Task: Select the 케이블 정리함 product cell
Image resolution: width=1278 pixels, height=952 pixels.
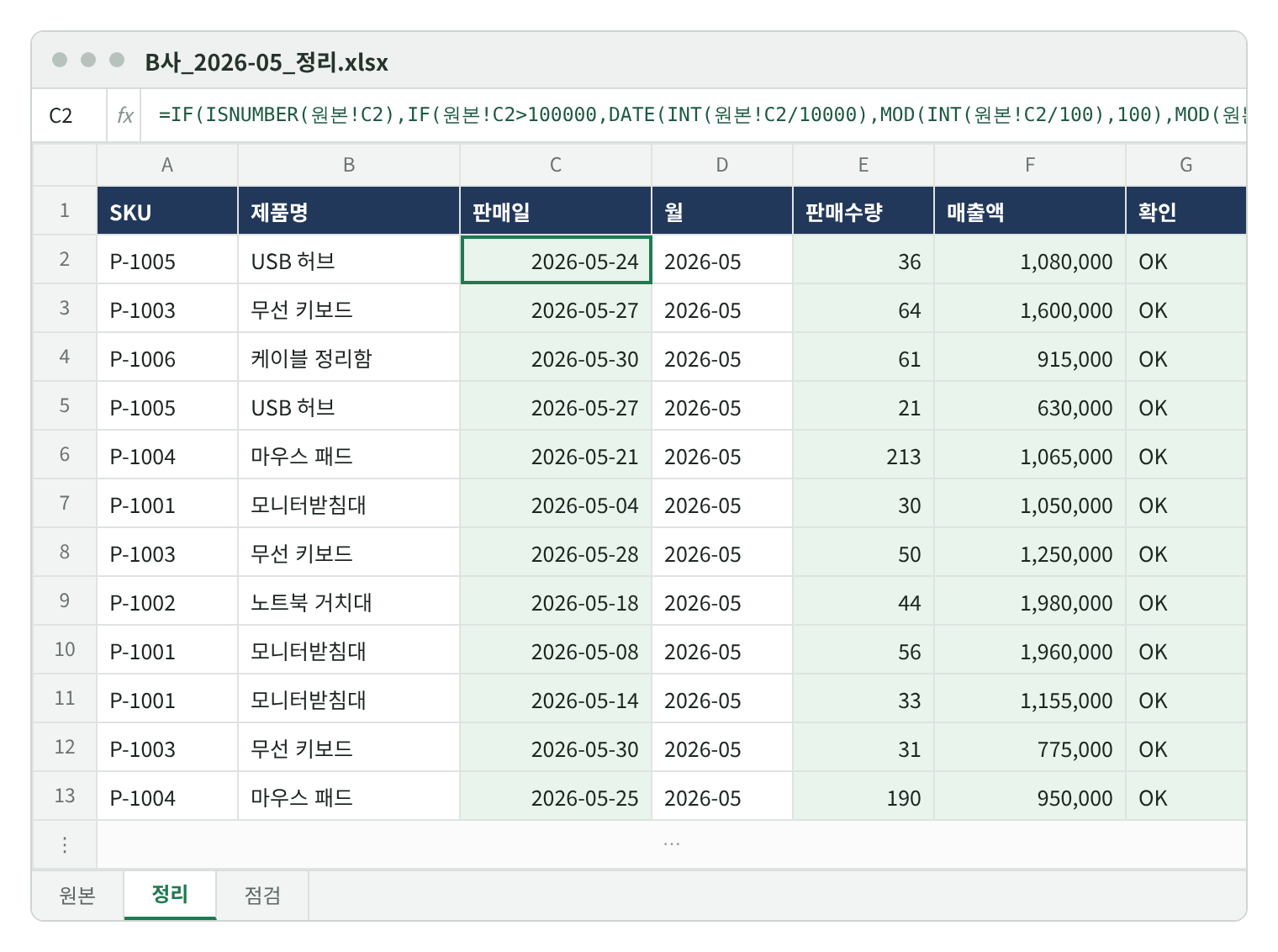Action: pyautogui.click(x=349, y=357)
